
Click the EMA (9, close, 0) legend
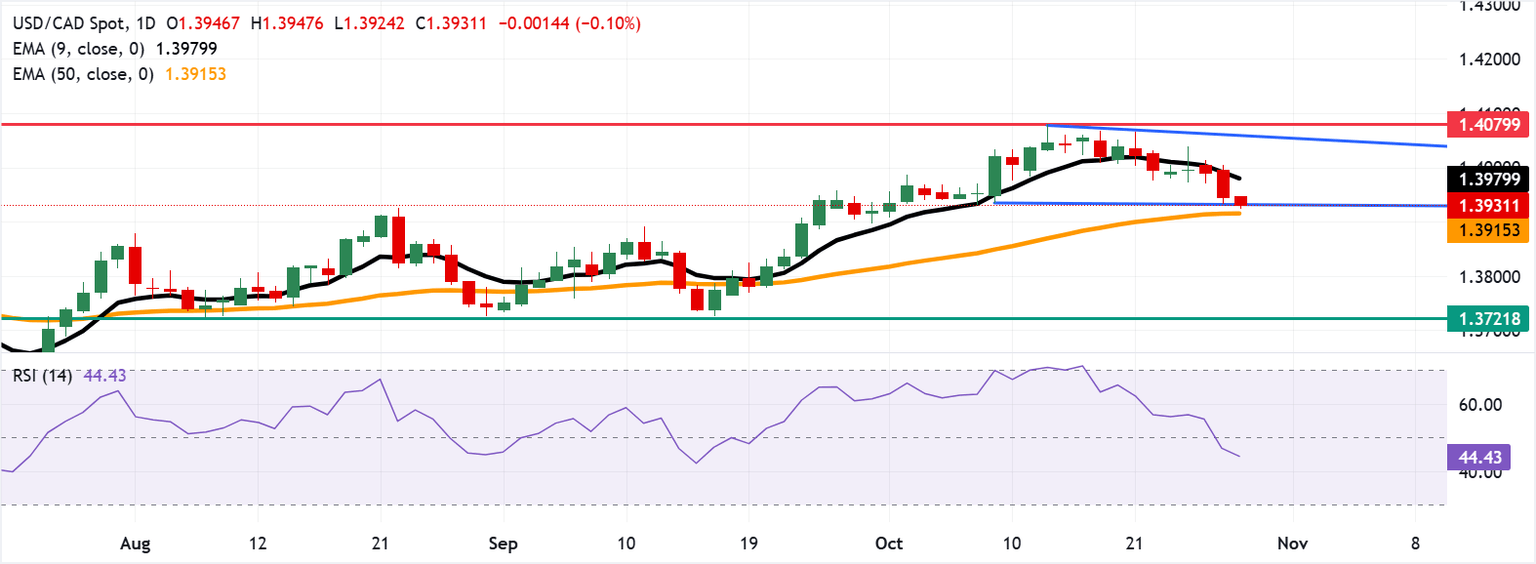coord(84,48)
